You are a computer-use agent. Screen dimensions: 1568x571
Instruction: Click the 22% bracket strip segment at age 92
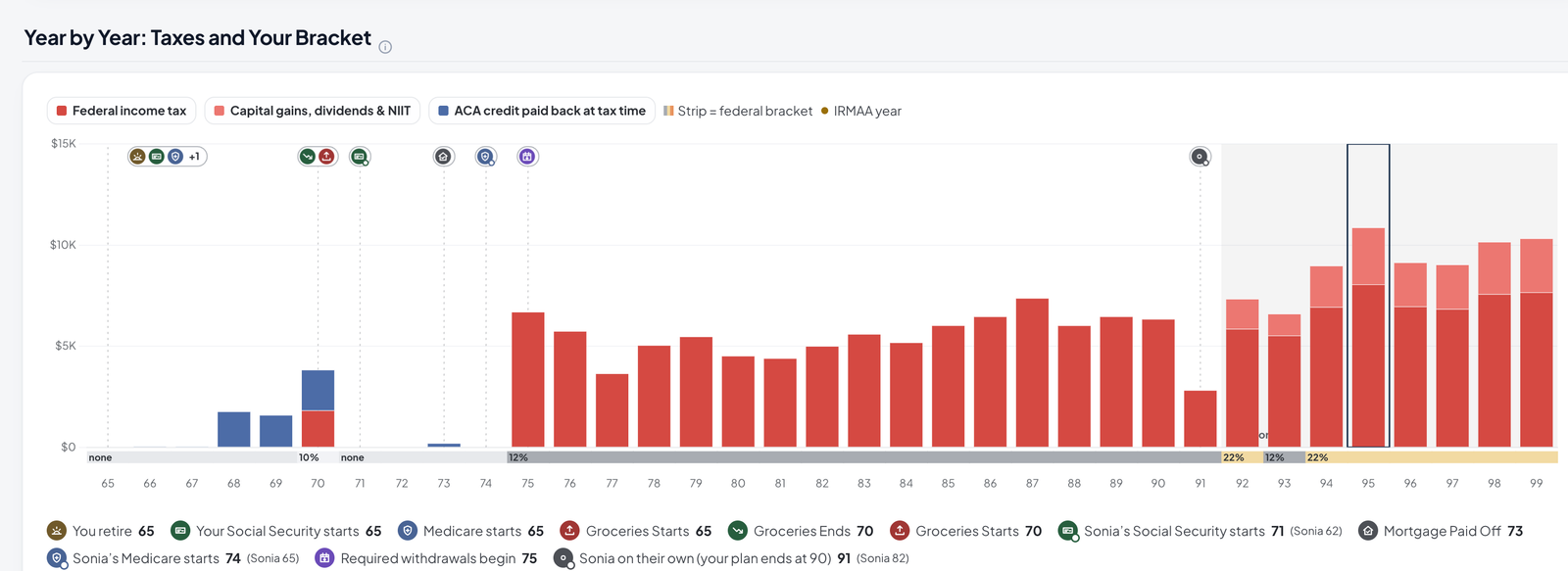tap(1242, 457)
